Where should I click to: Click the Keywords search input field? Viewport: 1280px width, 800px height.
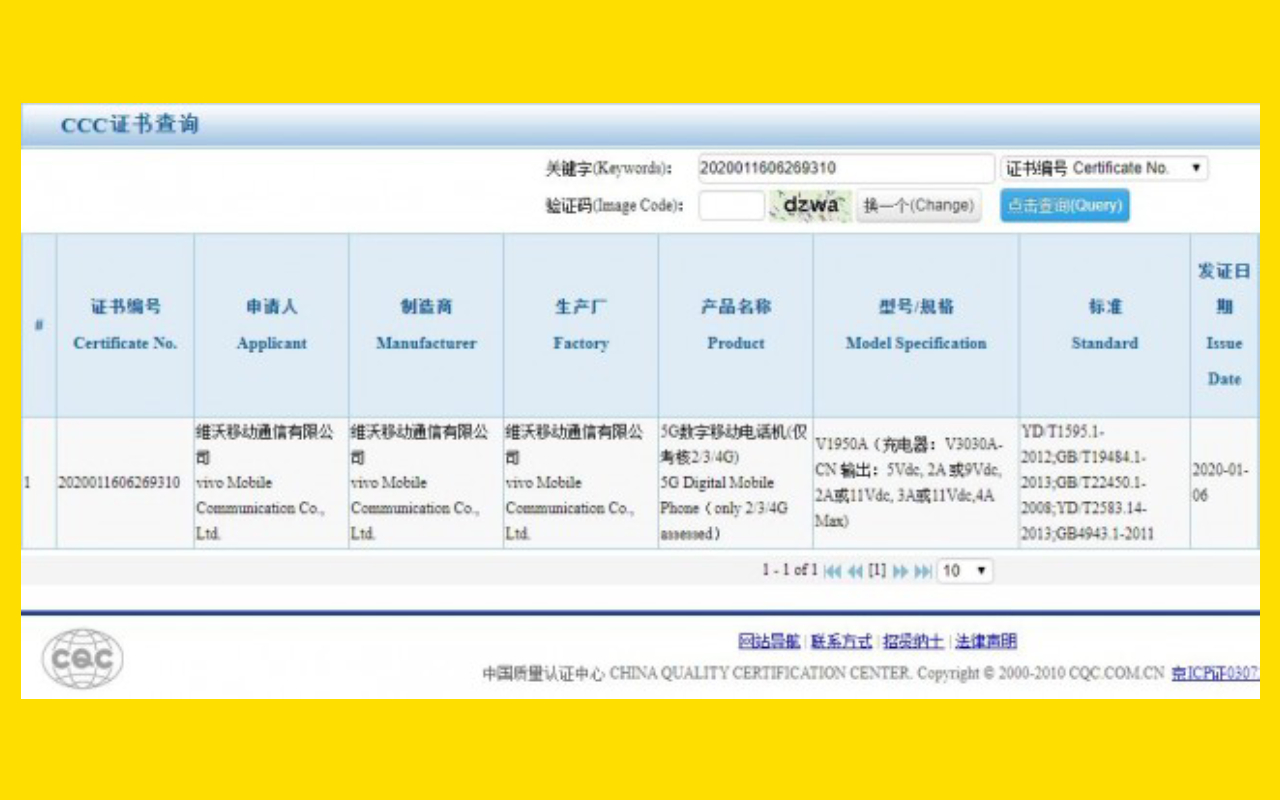845,168
